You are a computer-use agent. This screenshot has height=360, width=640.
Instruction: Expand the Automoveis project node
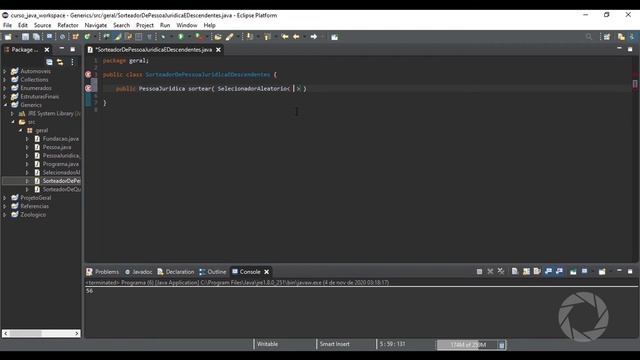tap(5, 71)
